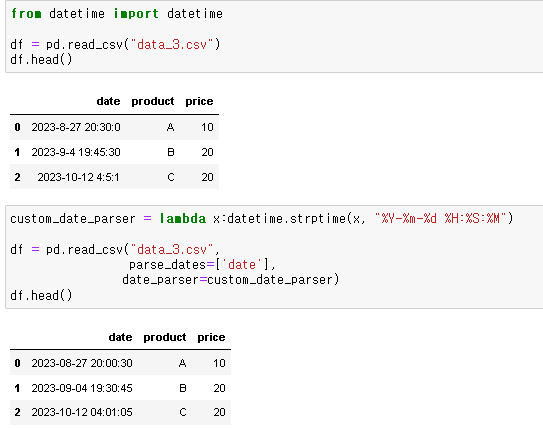Click price '10' in first output table
Viewport: 543px width, 430px height.
207,127
